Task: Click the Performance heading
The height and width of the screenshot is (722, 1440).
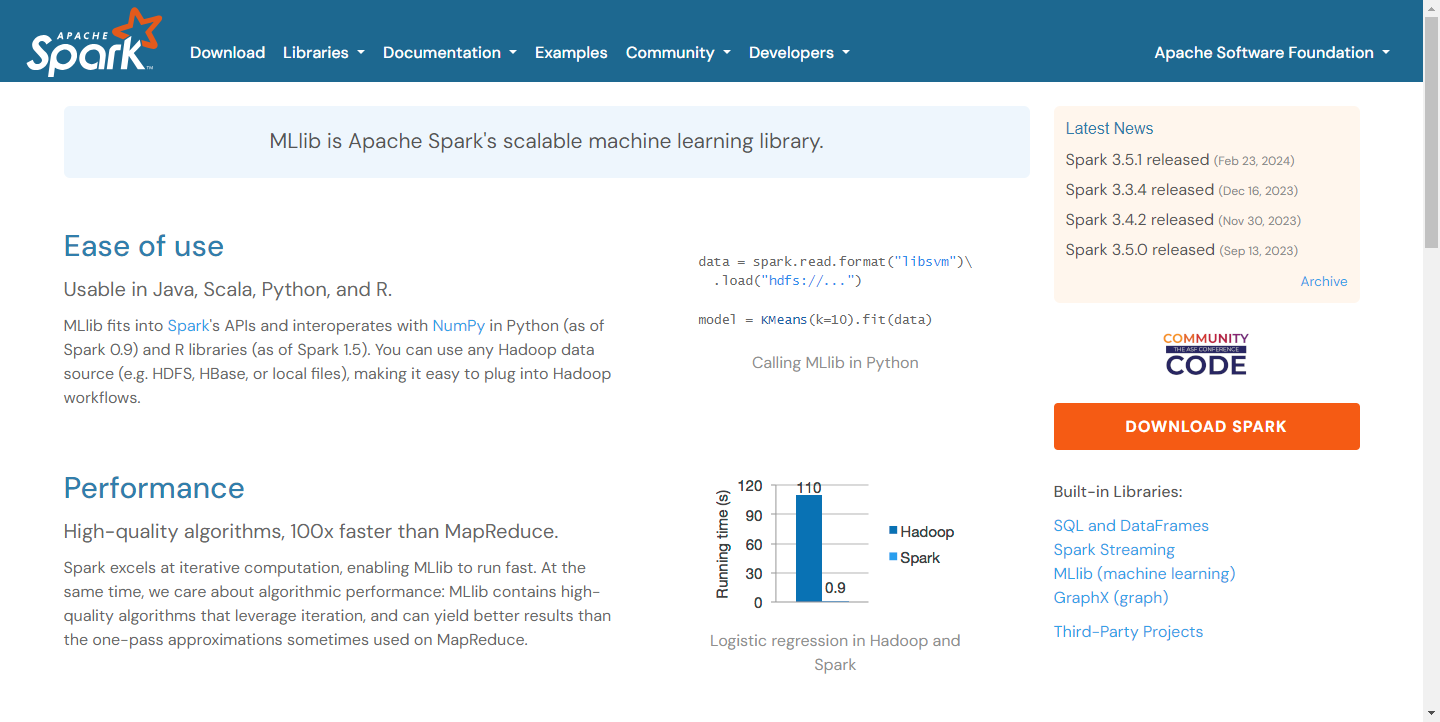Action: [154, 488]
